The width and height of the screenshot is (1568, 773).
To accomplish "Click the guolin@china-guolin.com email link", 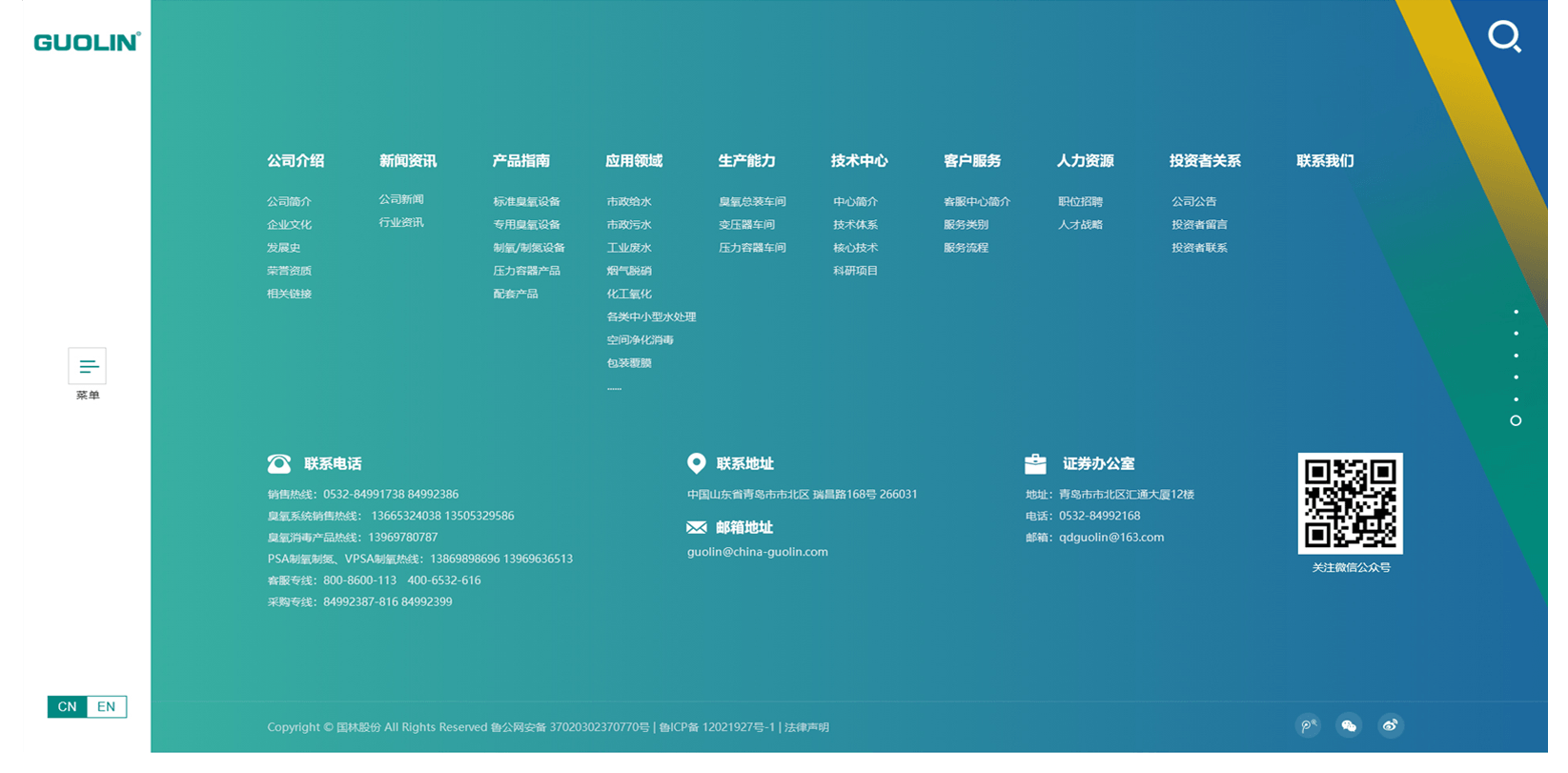I will click(758, 552).
